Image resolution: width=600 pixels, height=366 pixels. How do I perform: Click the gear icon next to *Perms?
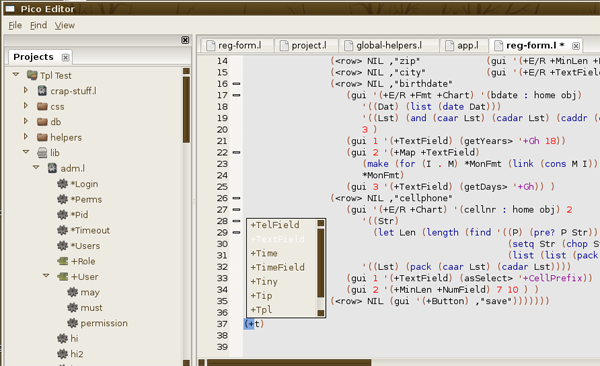[x=62, y=199]
